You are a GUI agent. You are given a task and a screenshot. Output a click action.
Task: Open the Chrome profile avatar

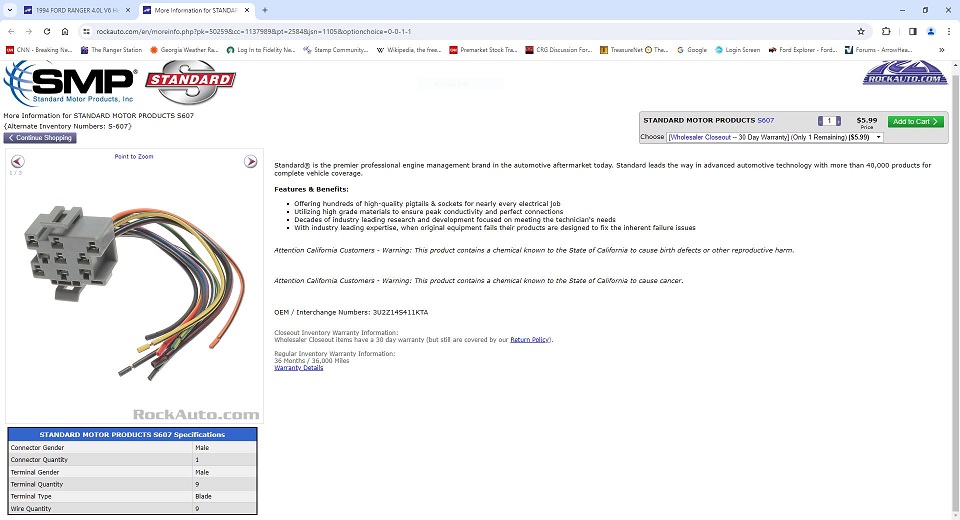931,31
